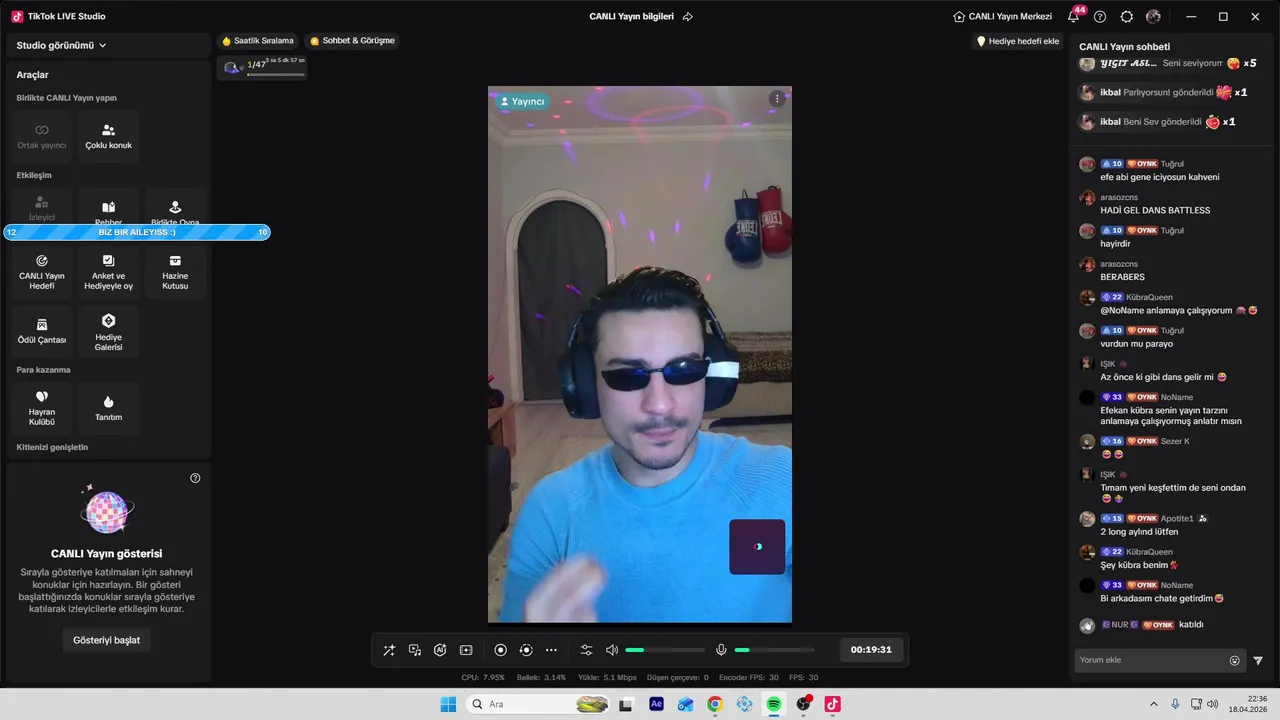Select the Saatlik Sıralama tab
Screen dimensions: 1280x720
point(258,41)
